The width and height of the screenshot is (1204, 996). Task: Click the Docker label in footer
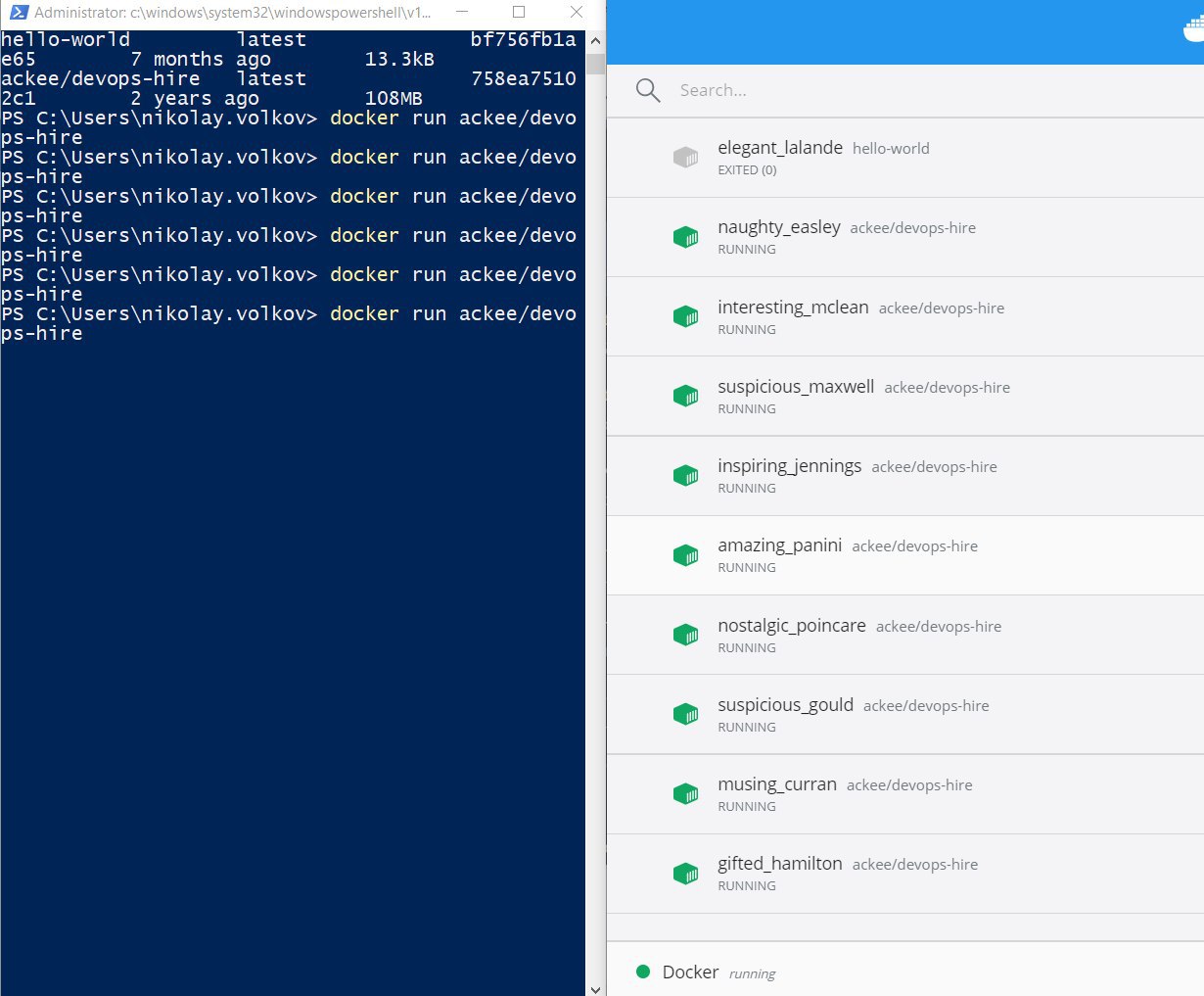[691, 972]
